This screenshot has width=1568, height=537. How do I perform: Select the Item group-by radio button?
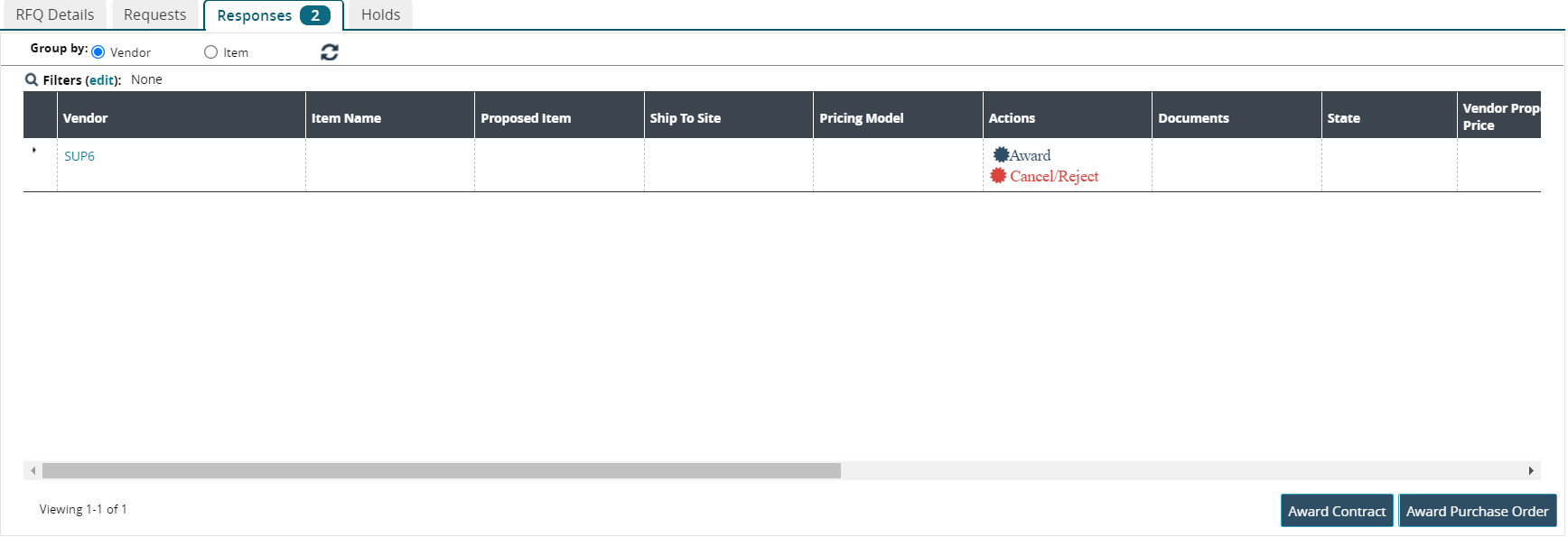[211, 52]
